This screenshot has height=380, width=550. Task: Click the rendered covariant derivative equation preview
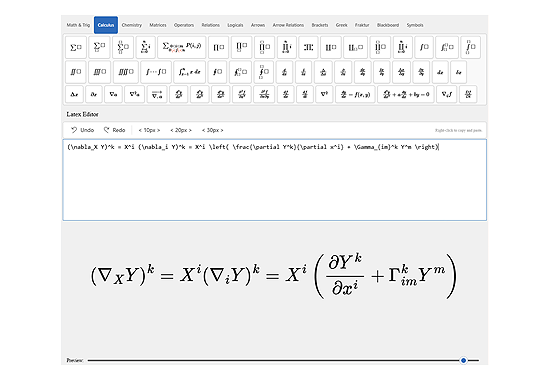(x=274, y=276)
